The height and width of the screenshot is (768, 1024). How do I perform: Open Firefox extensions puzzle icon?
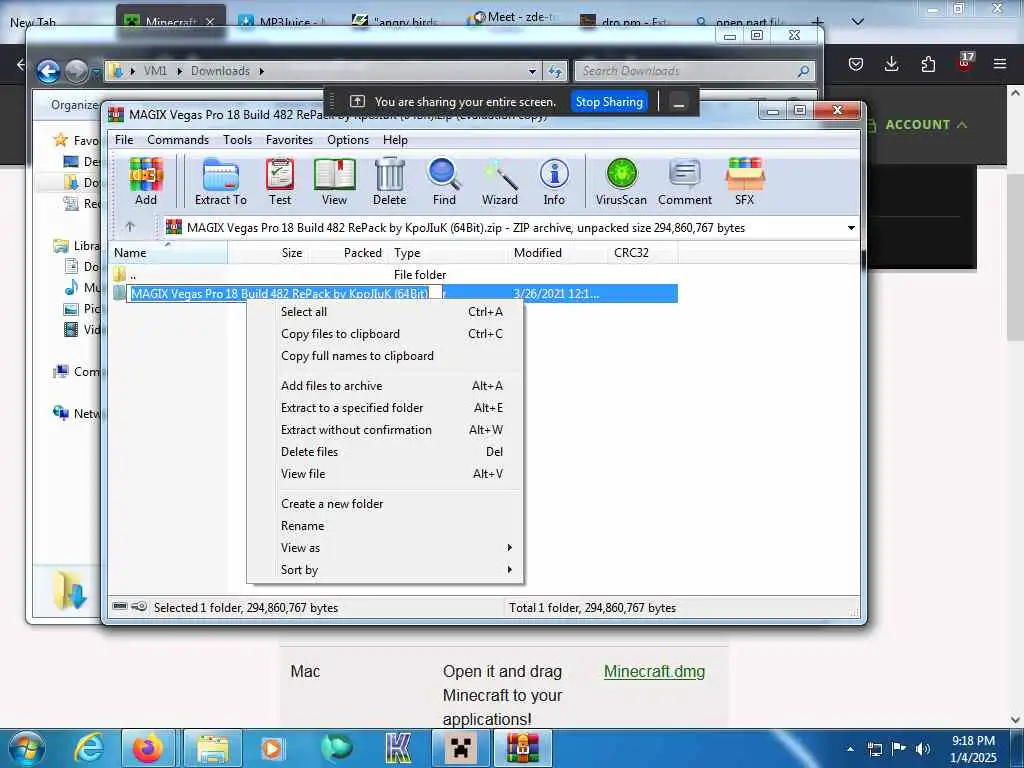(x=928, y=64)
